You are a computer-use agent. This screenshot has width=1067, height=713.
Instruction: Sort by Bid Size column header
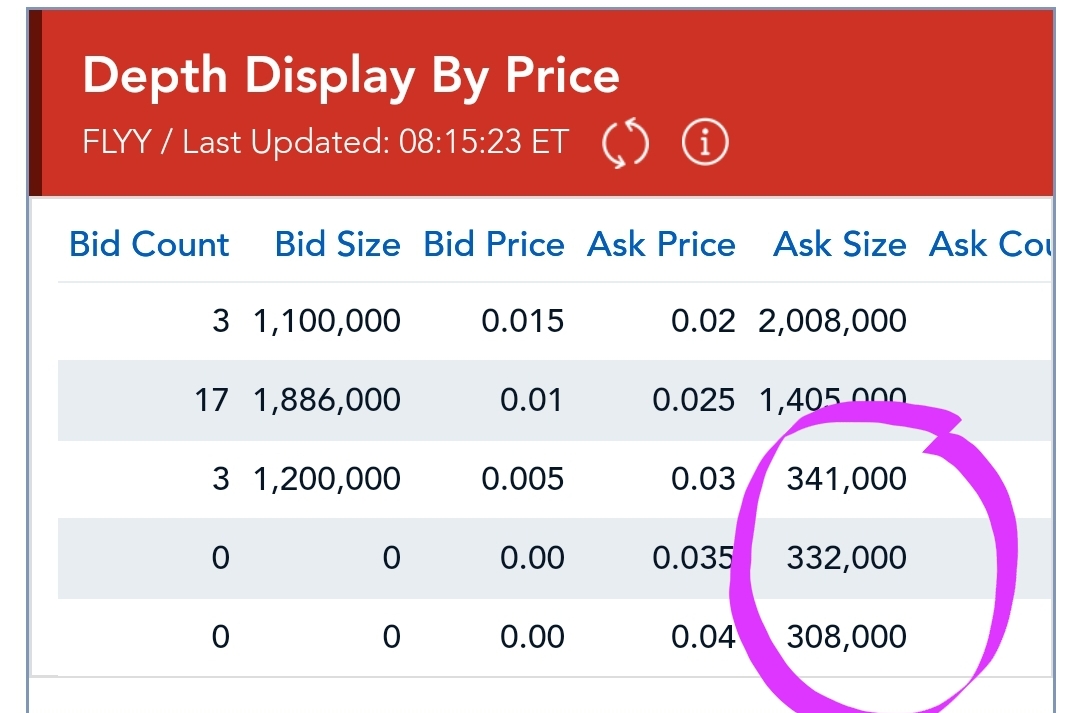point(337,245)
